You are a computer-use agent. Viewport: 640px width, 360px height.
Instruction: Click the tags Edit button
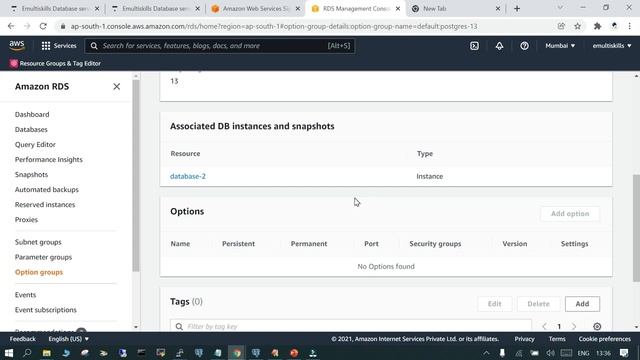coord(494,304)
